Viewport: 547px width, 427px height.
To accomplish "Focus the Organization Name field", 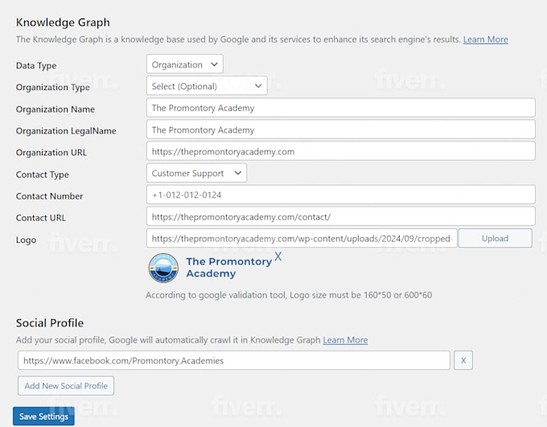I will point(341,108).
